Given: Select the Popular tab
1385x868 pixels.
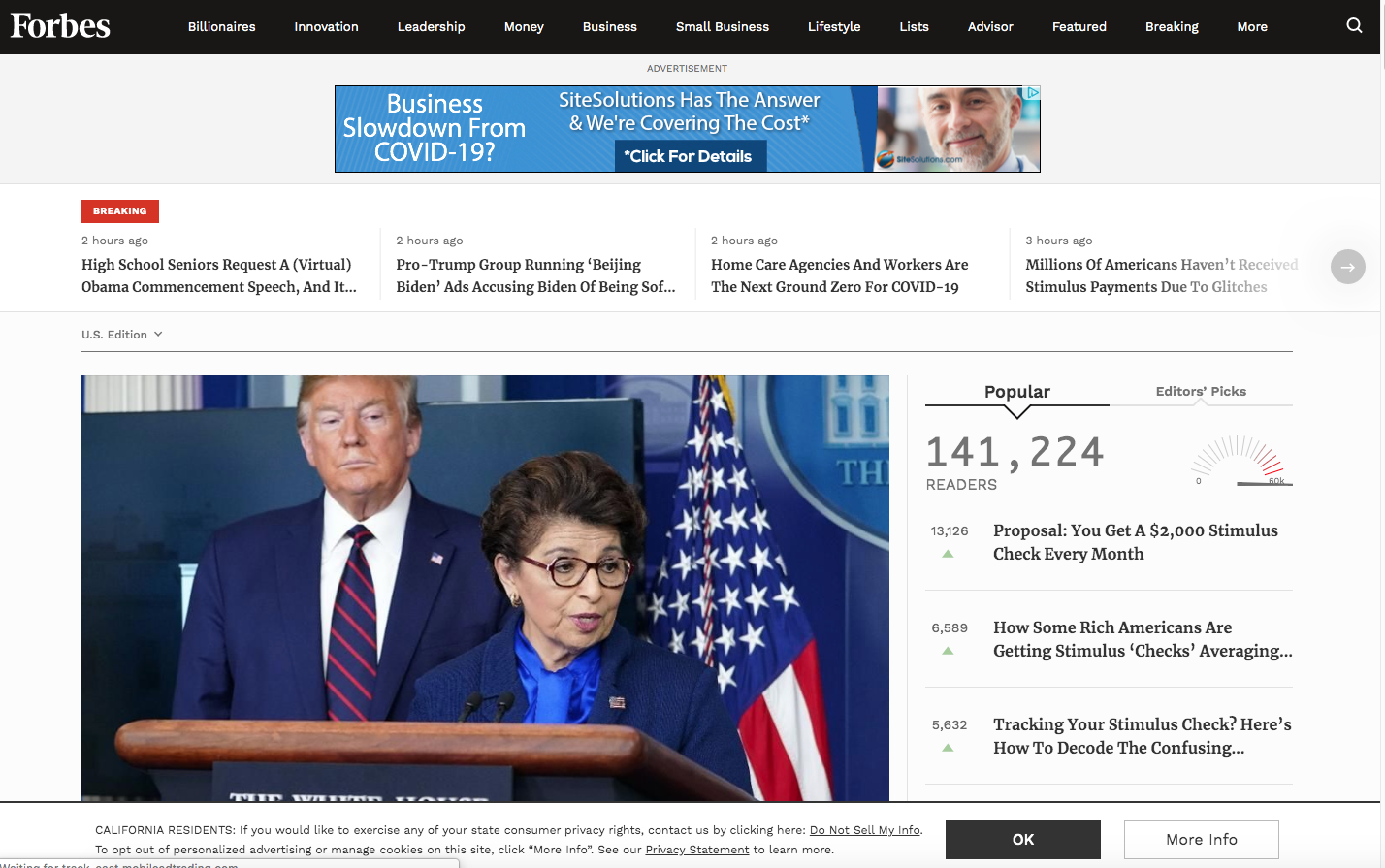Looking at the screenshot, I should (1016, 391).
